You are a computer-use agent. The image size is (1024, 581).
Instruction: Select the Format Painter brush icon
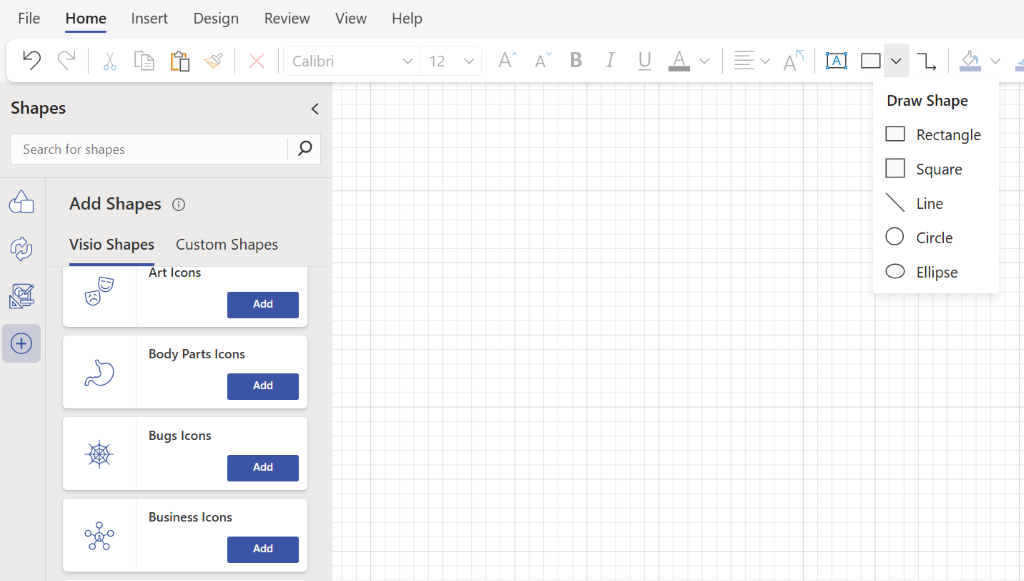(214, 61)
